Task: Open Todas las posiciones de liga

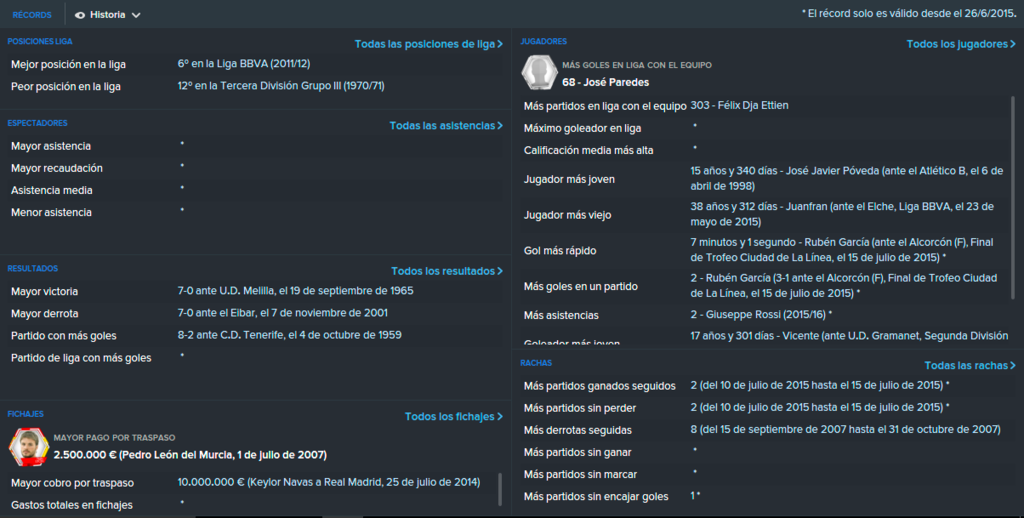Action: click(428, 44)
